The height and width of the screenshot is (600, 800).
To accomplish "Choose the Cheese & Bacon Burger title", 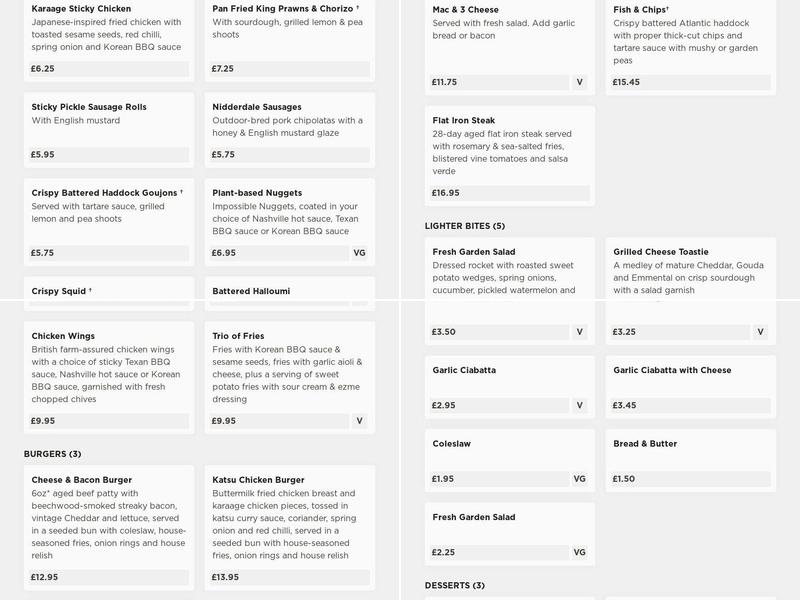I will click(x=82, y=480).
